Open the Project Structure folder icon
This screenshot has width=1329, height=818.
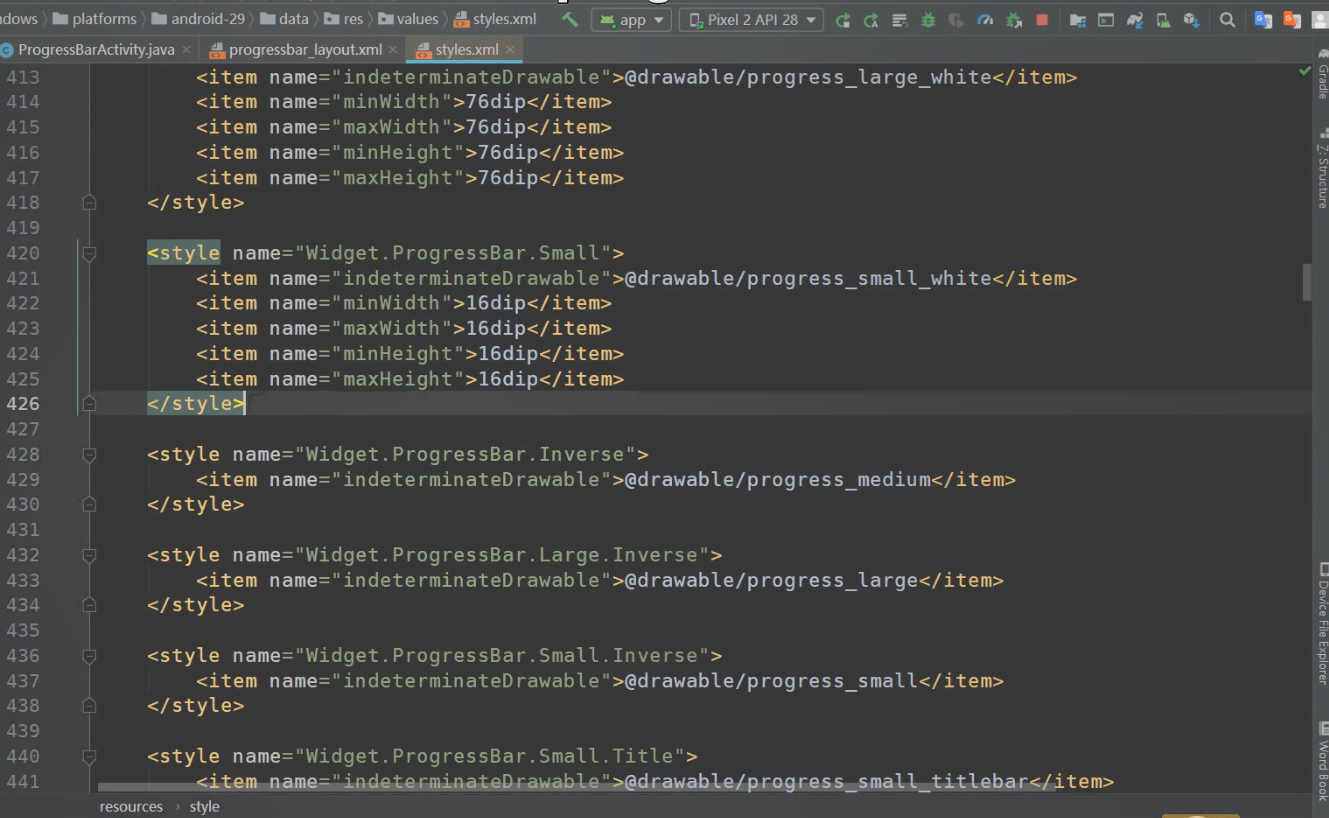pos(1077,20)
